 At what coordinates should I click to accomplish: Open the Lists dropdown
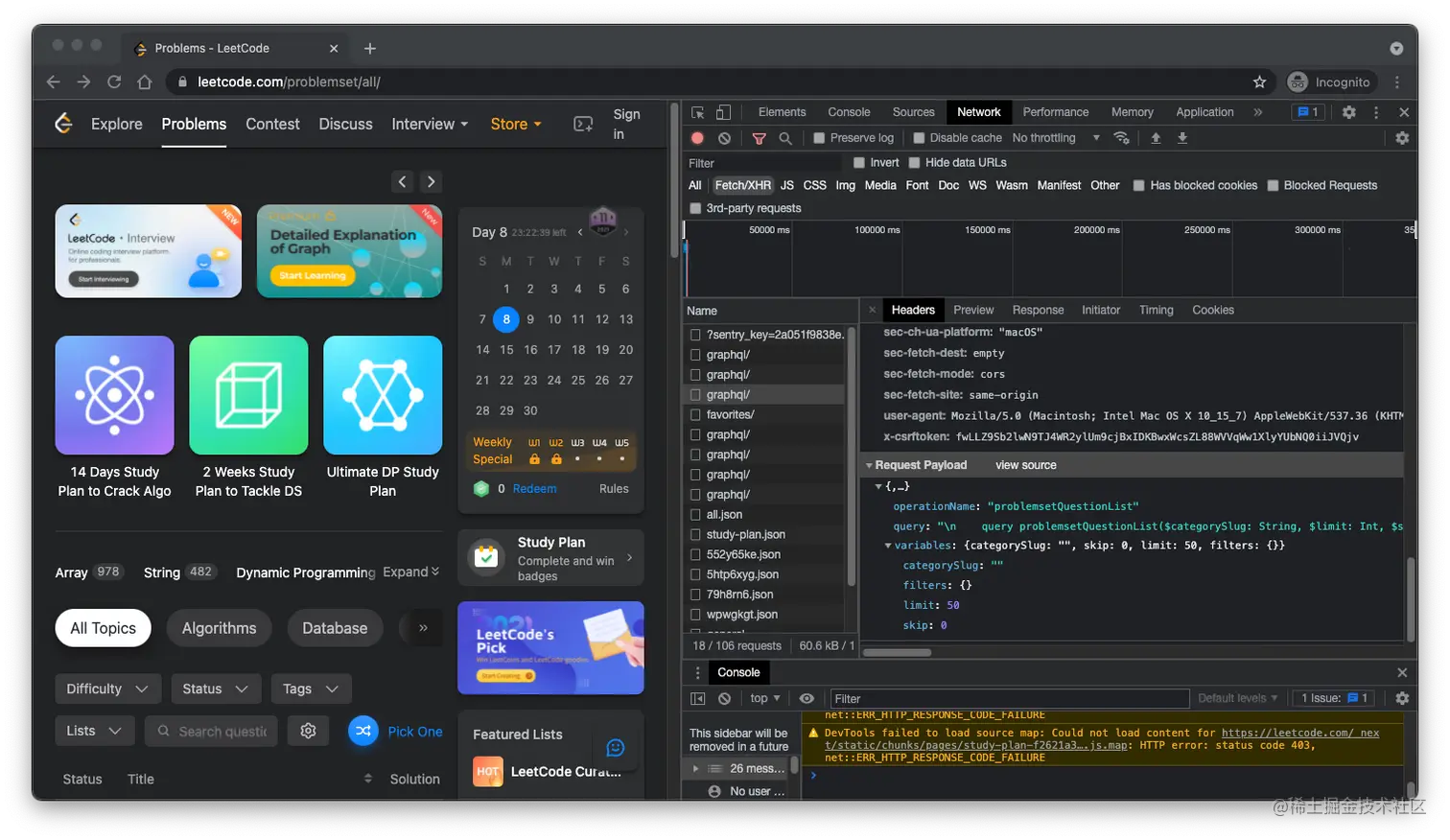pyautogui.click(x=94, y=731)
